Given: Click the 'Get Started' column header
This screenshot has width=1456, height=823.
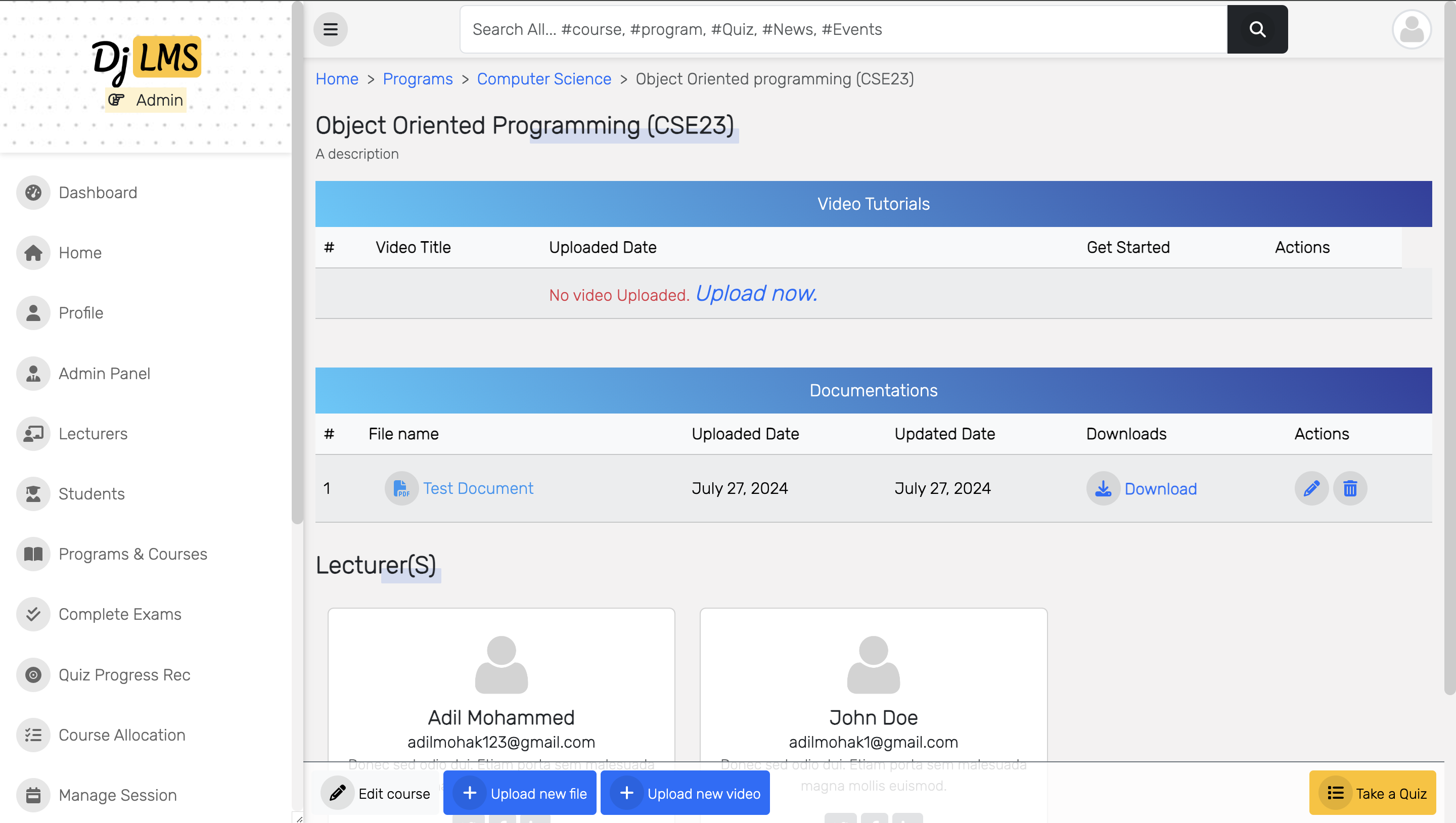Looking at the screenshot, I should (x=1128, y=248).
